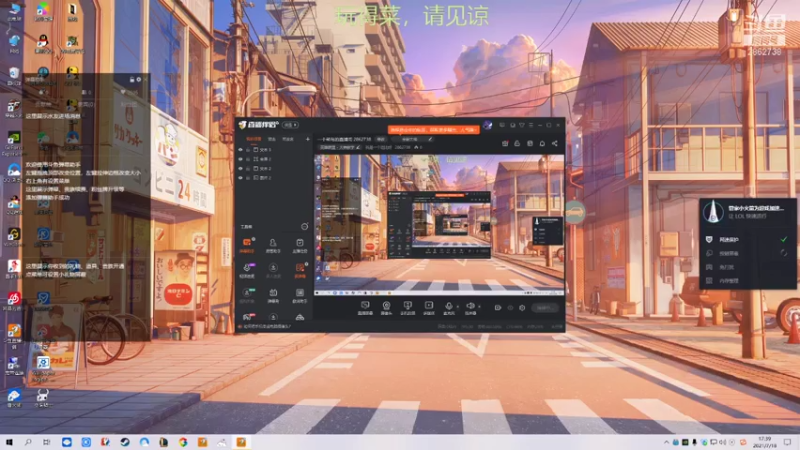Toggle lock on 文本 2 source

click(x=248, y=168)
